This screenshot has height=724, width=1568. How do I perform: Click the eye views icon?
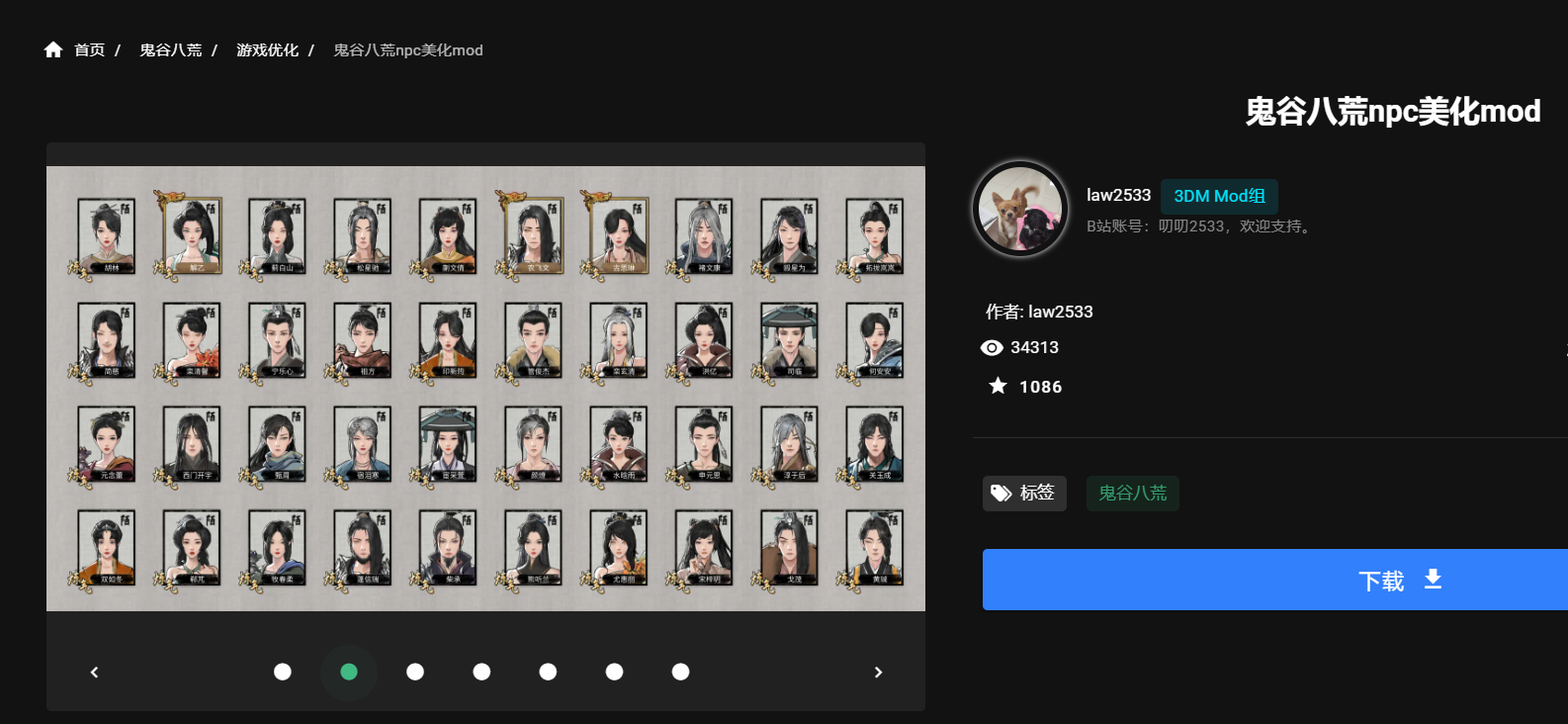[x=992, y=347]
